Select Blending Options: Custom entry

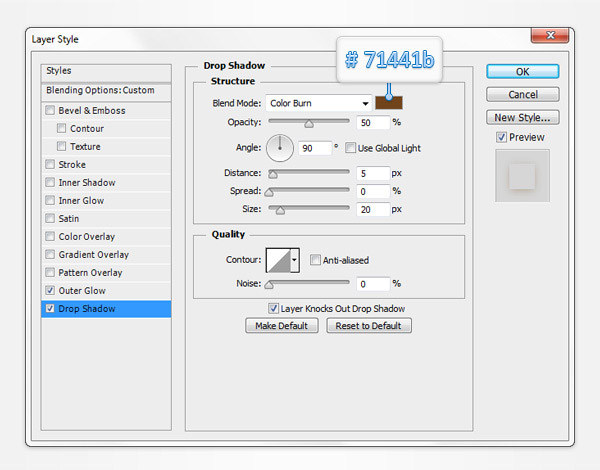click(100, 90)
